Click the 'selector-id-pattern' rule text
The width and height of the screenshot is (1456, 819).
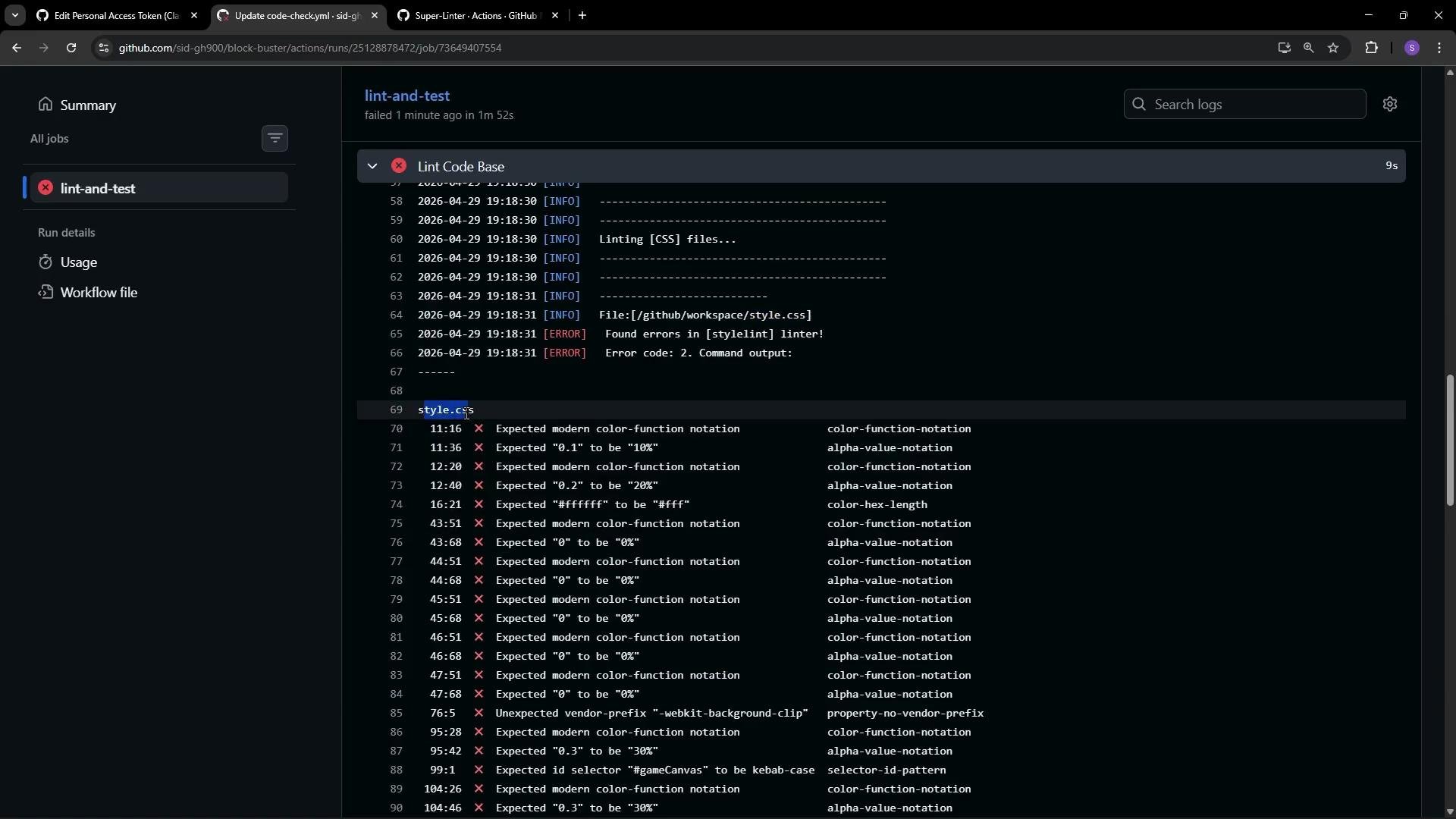(886, 770)
